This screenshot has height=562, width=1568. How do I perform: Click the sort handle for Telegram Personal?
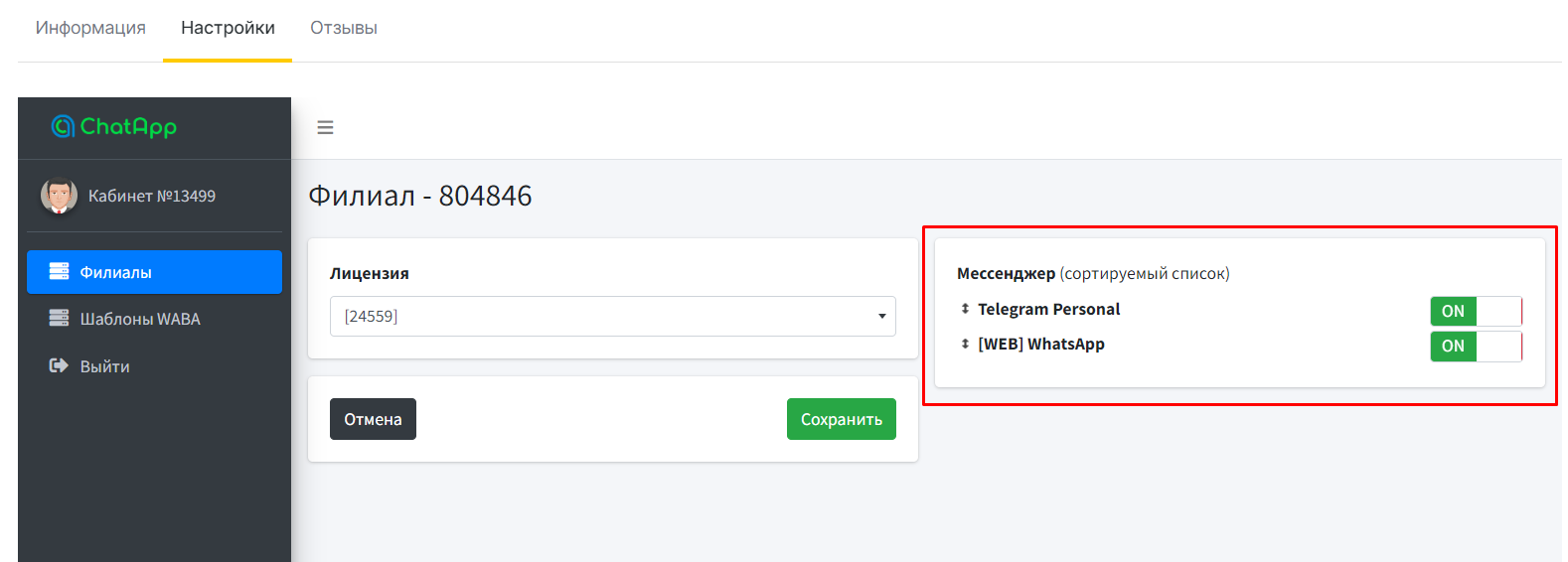coord(965,309)
